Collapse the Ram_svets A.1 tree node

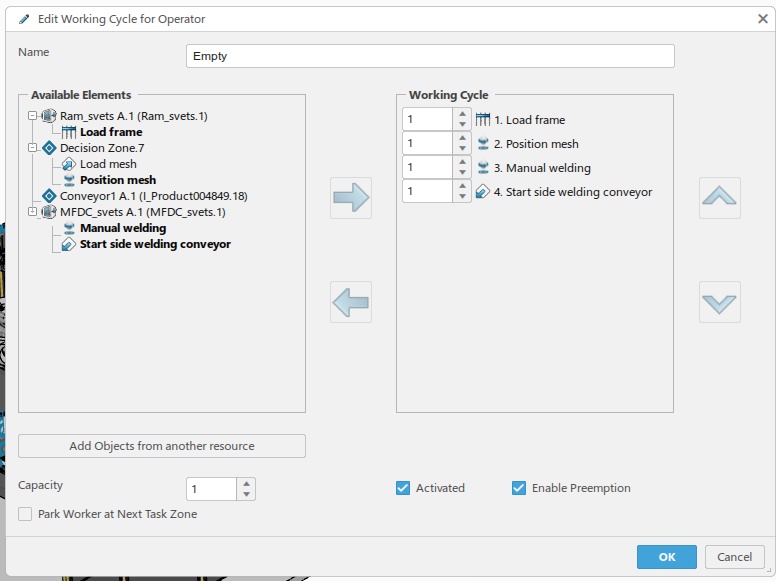click(x=33, y=116)
